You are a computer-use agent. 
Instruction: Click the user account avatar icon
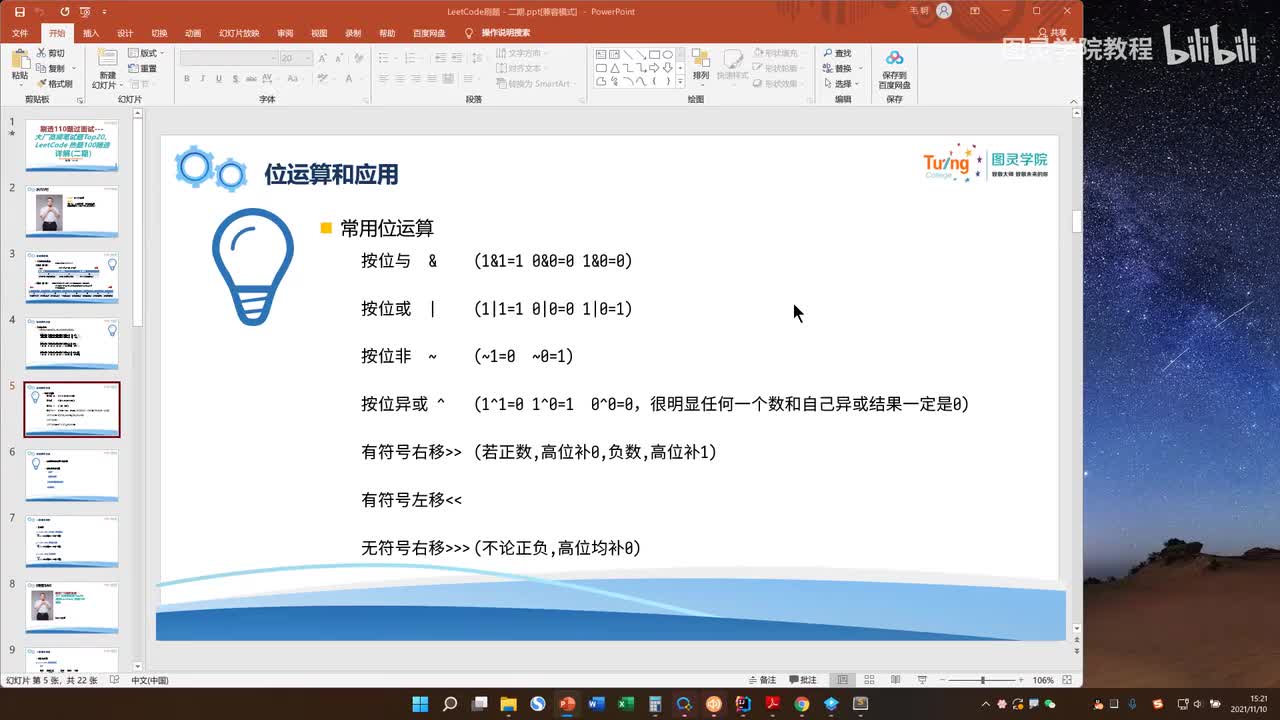click(944, 11)
